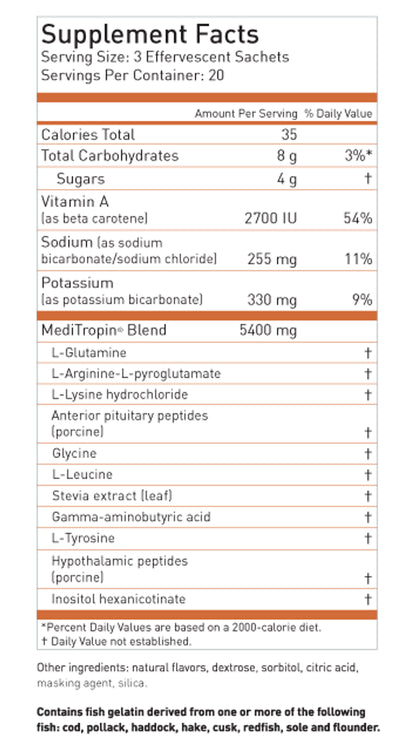Image resolution: width=416 pixels, height=746 pixels.
Task: Click the MediTropin Blend label
Action: tap(104, 330)
